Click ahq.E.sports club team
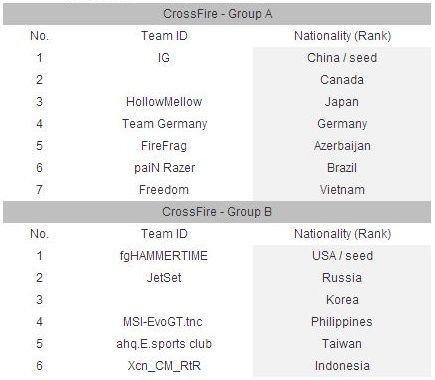Viewport: 435px width, 380px height. coord(164,344)
